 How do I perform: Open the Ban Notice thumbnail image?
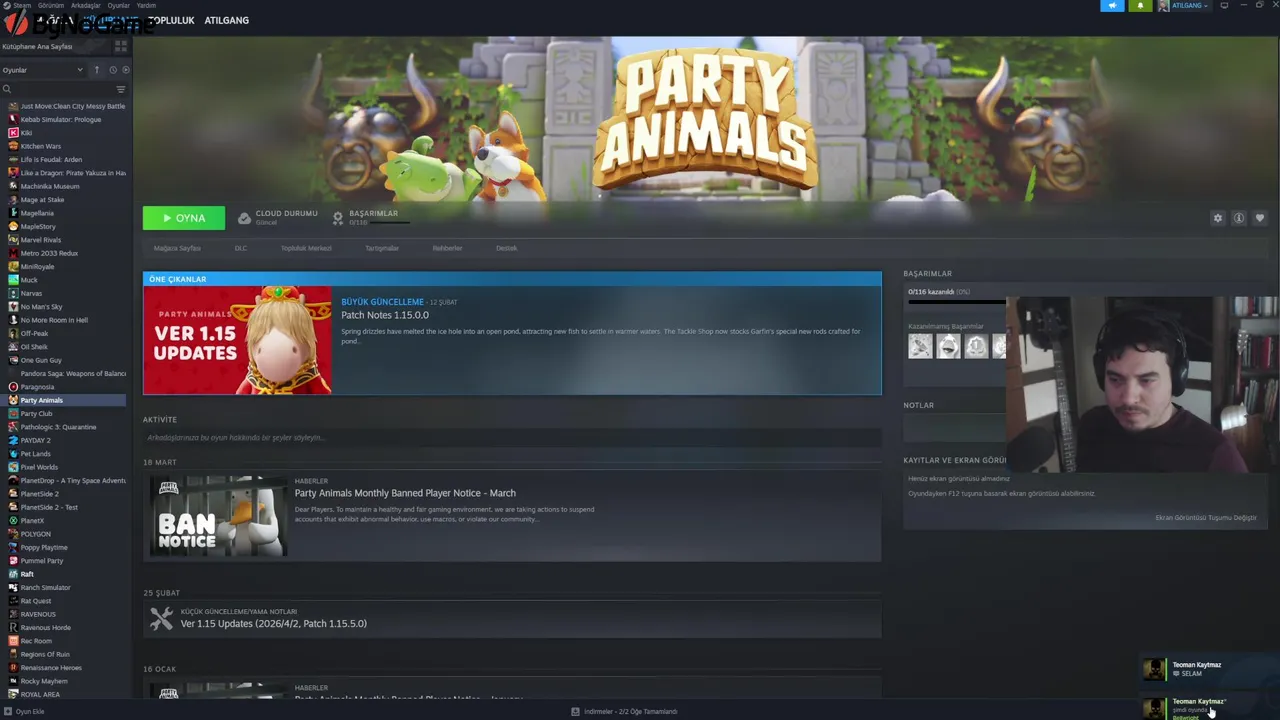click(x=219, y=516)
